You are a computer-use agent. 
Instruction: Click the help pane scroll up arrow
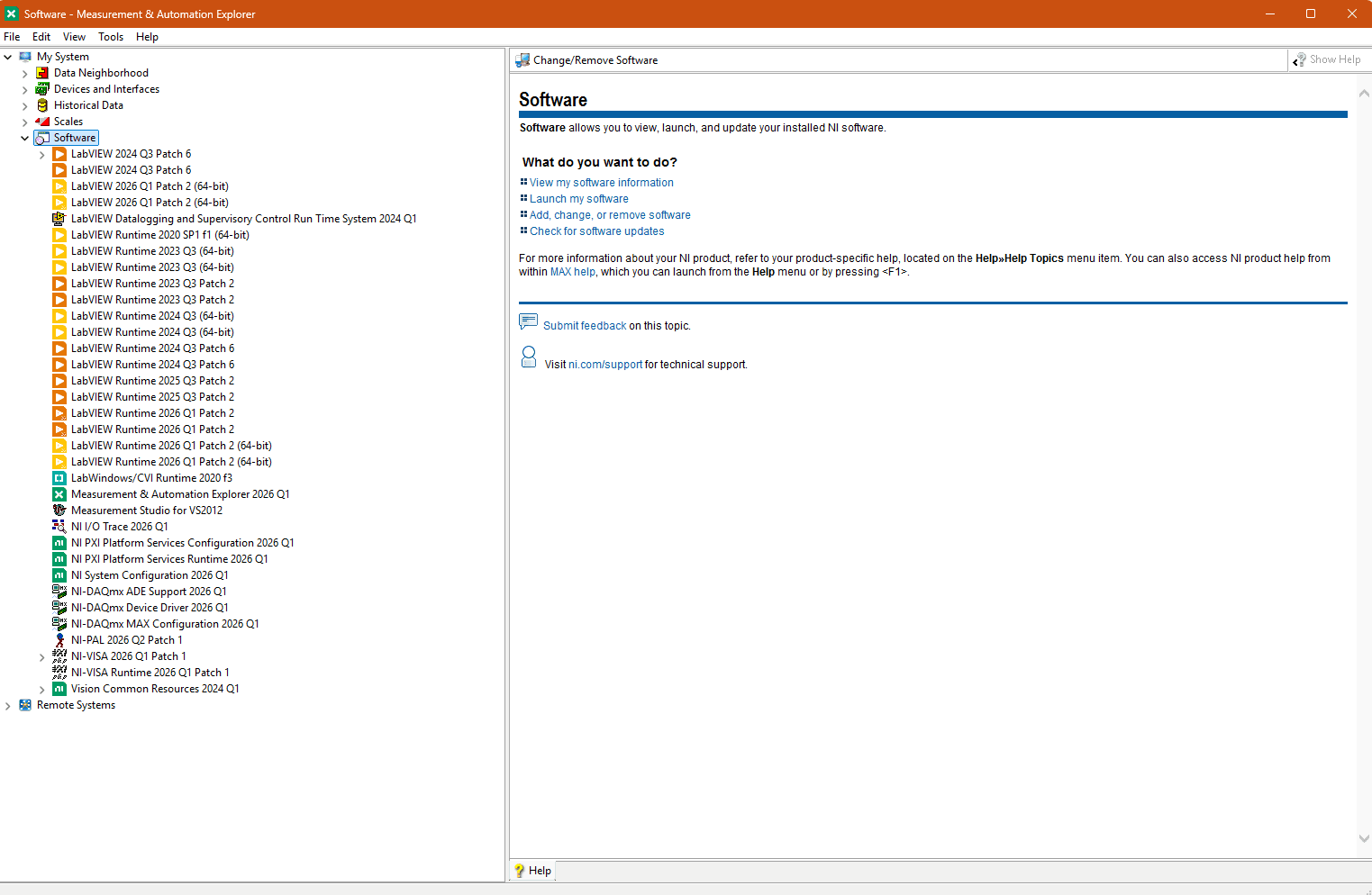click(x=1364, y=93)
